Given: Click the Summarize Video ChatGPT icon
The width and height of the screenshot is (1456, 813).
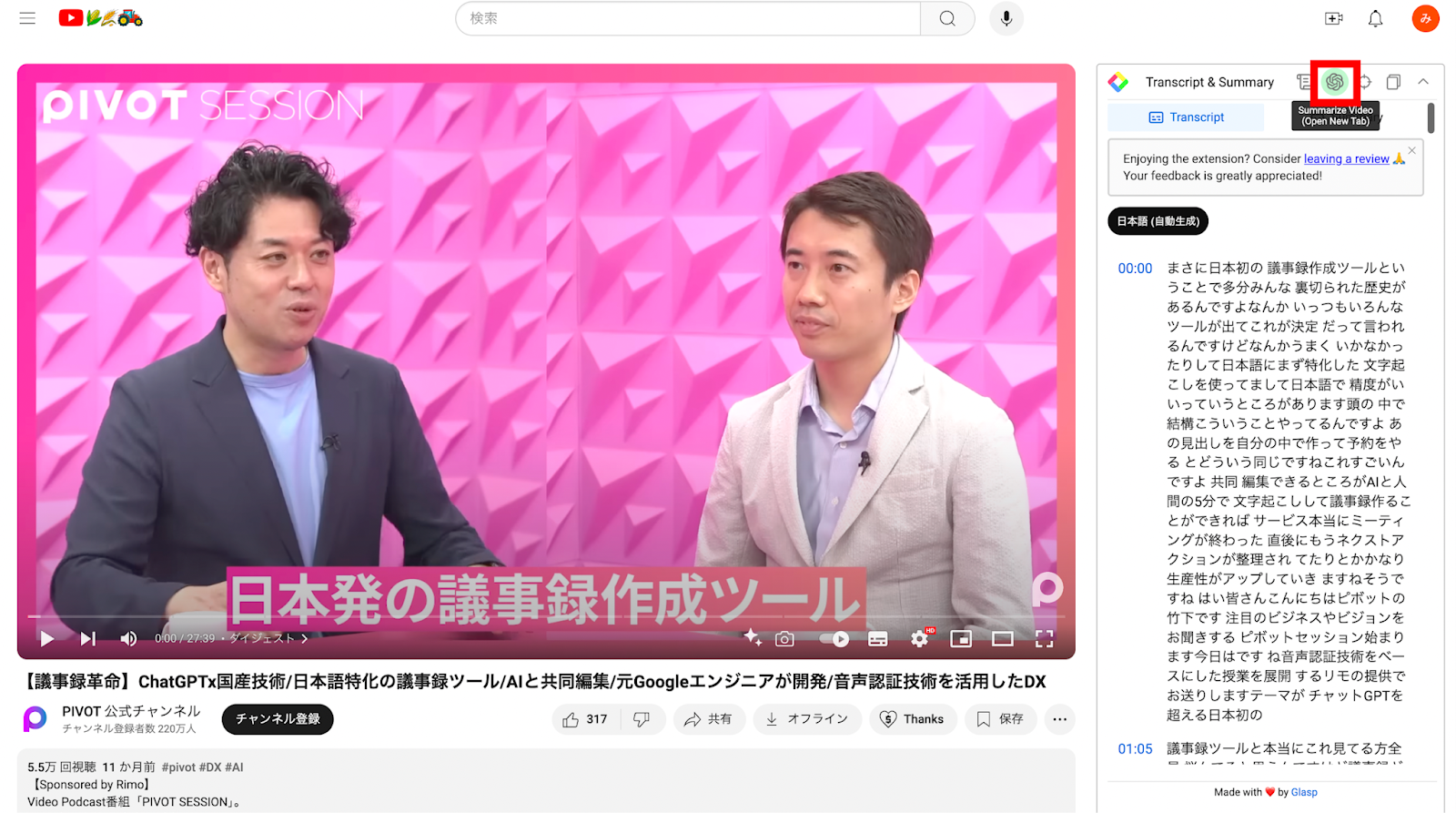Looking at the screenshot, I should point(1334,82).
